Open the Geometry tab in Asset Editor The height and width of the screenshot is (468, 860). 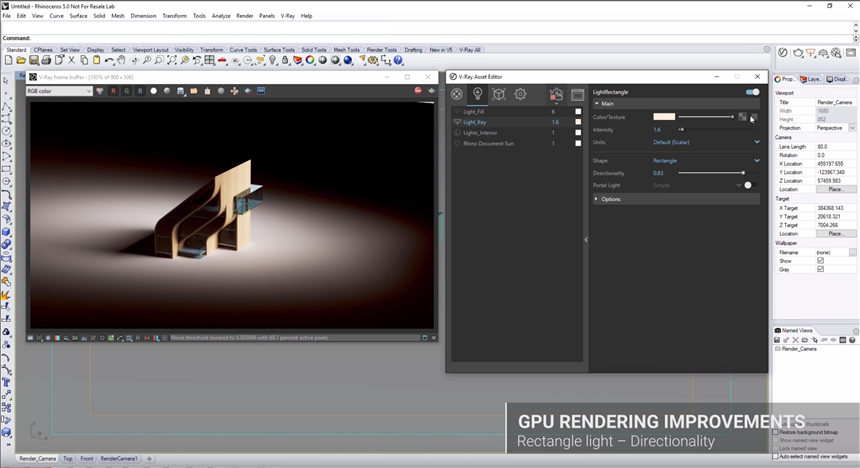click(499, 94)
